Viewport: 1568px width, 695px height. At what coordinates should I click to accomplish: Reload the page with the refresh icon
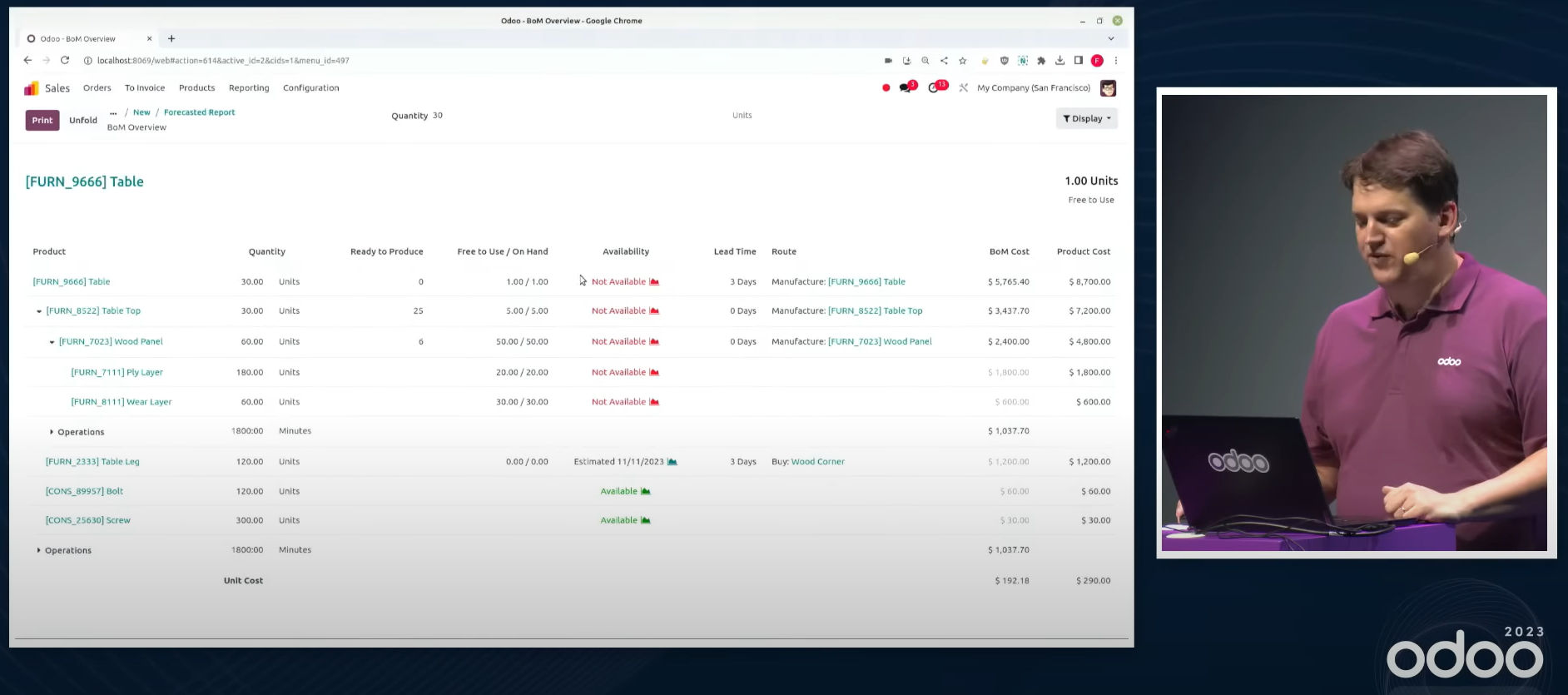point(65,61)
